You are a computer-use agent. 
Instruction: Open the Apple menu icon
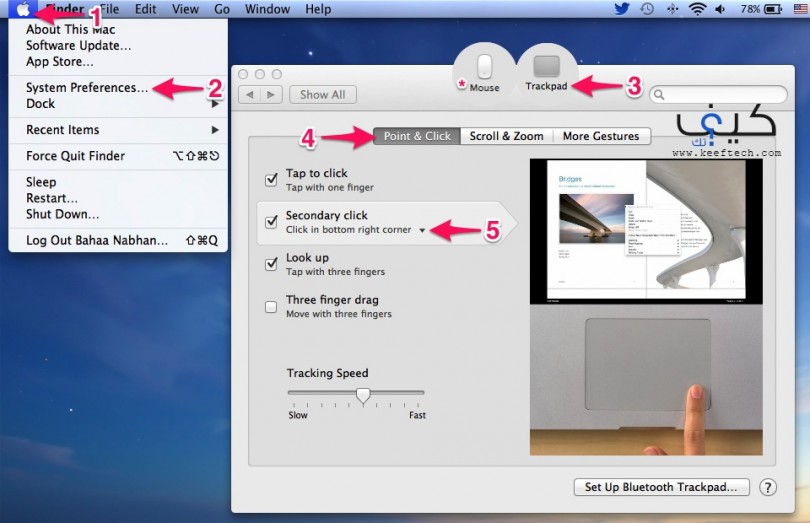point(24,10)
